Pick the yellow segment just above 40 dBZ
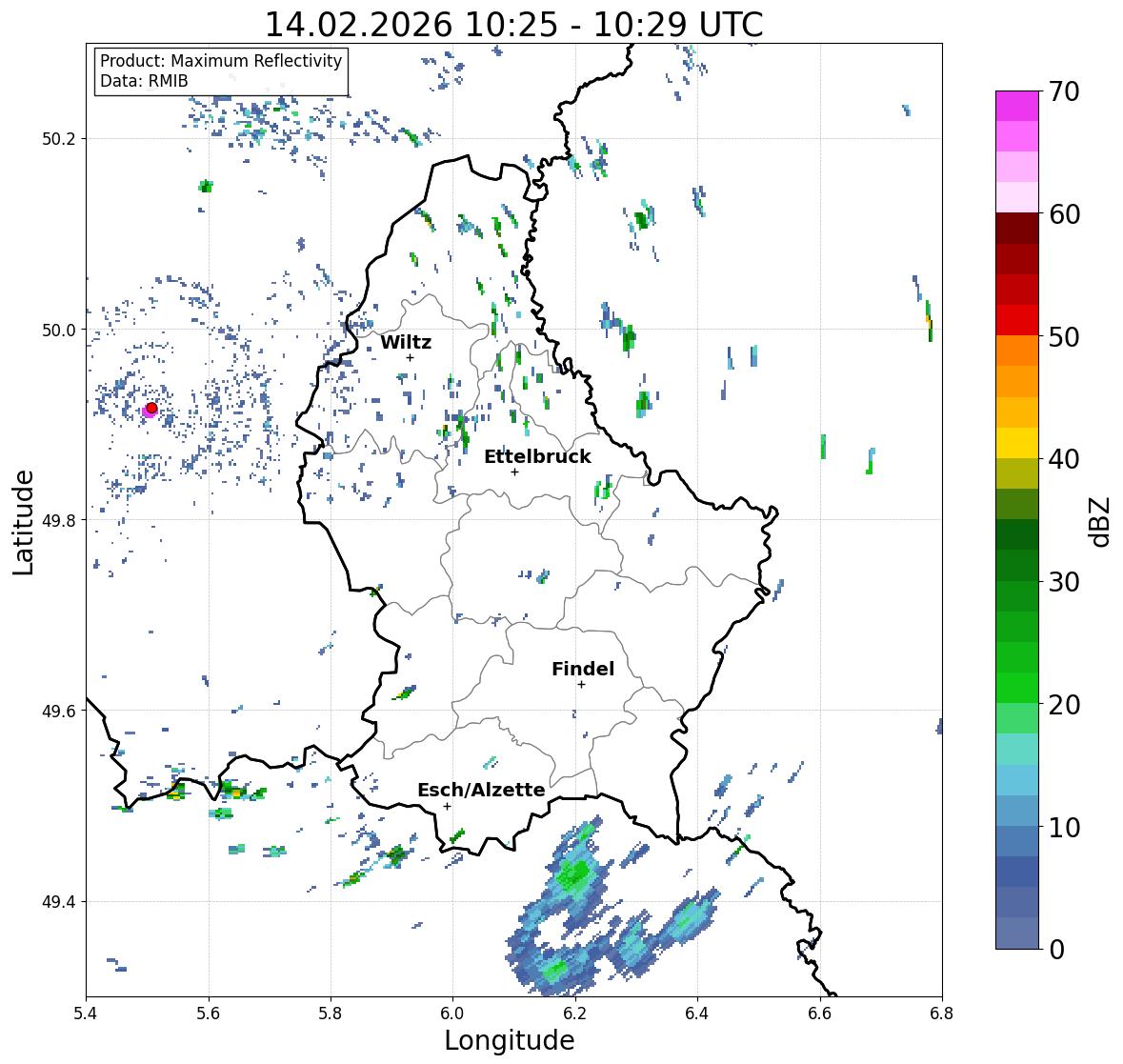This screenshot has width=1123, height=1064. tap(1017, 443)
